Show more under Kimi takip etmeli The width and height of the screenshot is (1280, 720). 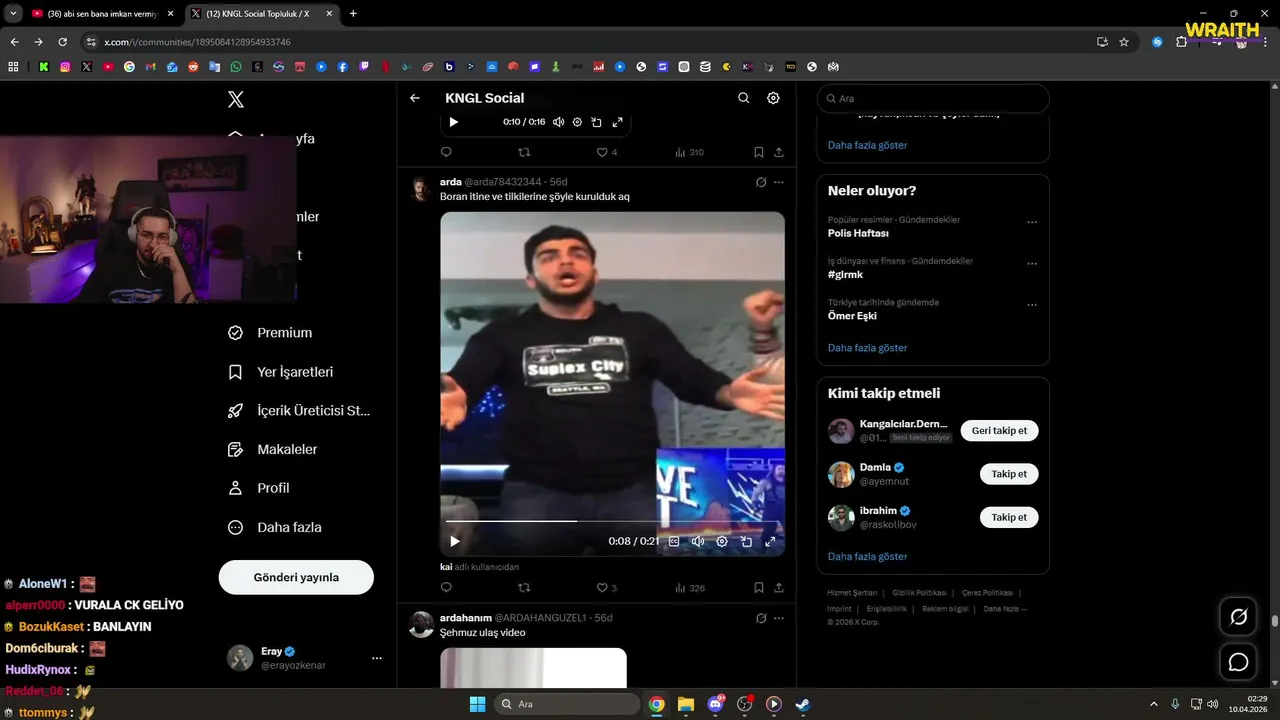(x=867, y=556)
